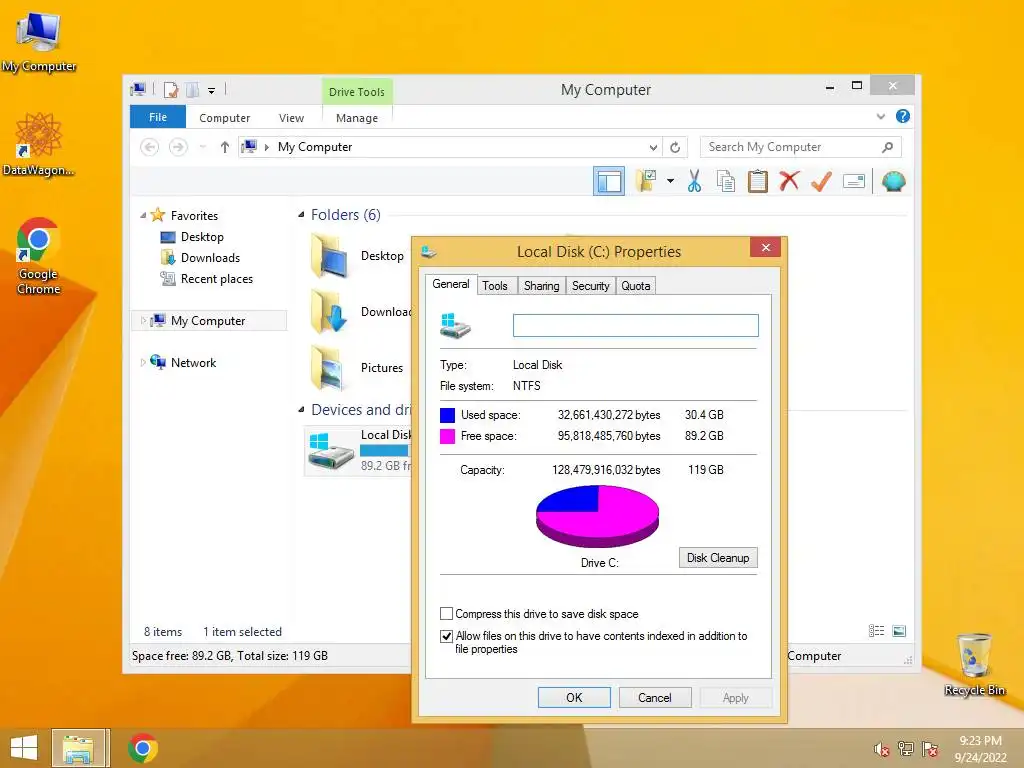This screenshot has height=768, width=1024.
Task: Click the Forward navigation arrow
Action: point(178,148)
